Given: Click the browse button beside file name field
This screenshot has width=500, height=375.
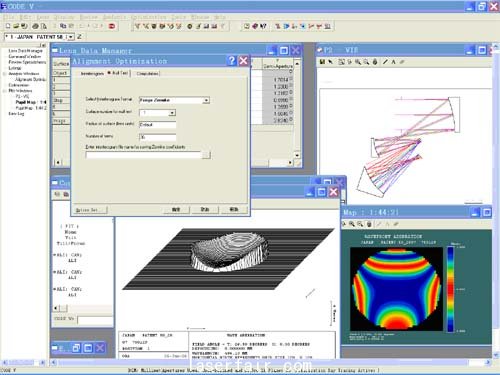Looking at the screenshot, I should click(206, 155).
